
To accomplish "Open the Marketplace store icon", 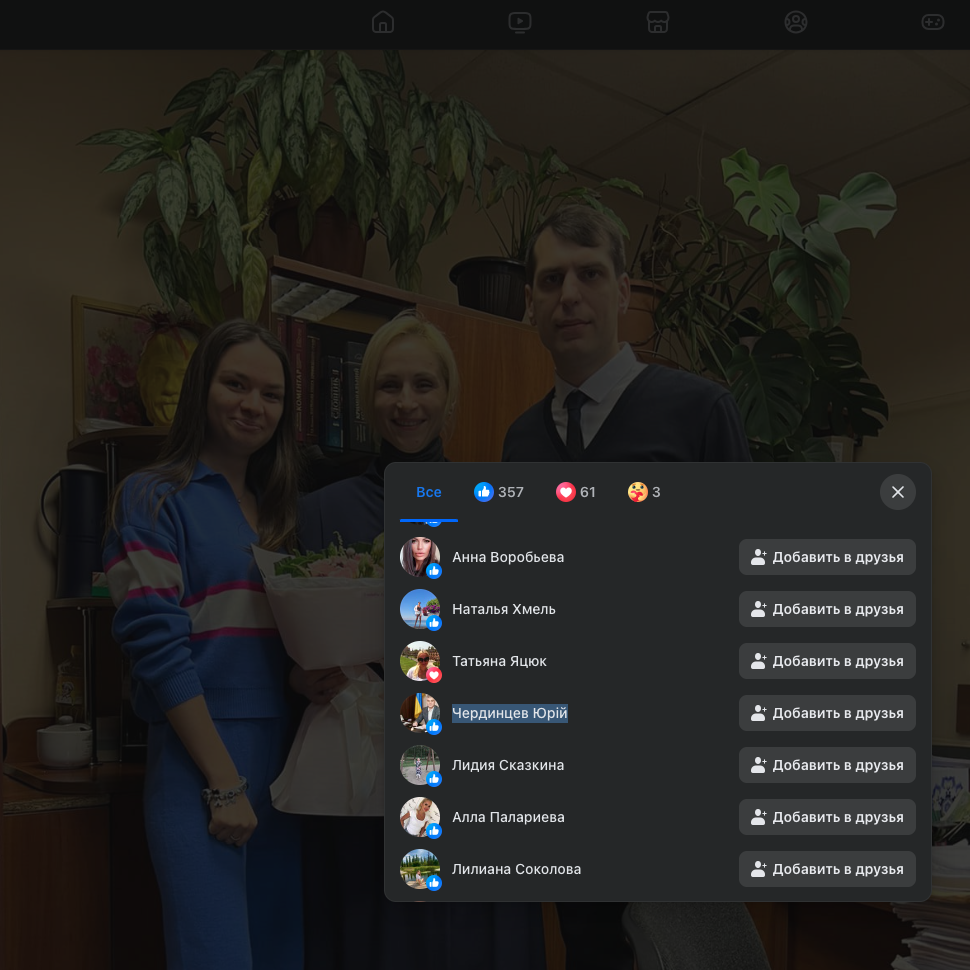I will tap(658, 22).
